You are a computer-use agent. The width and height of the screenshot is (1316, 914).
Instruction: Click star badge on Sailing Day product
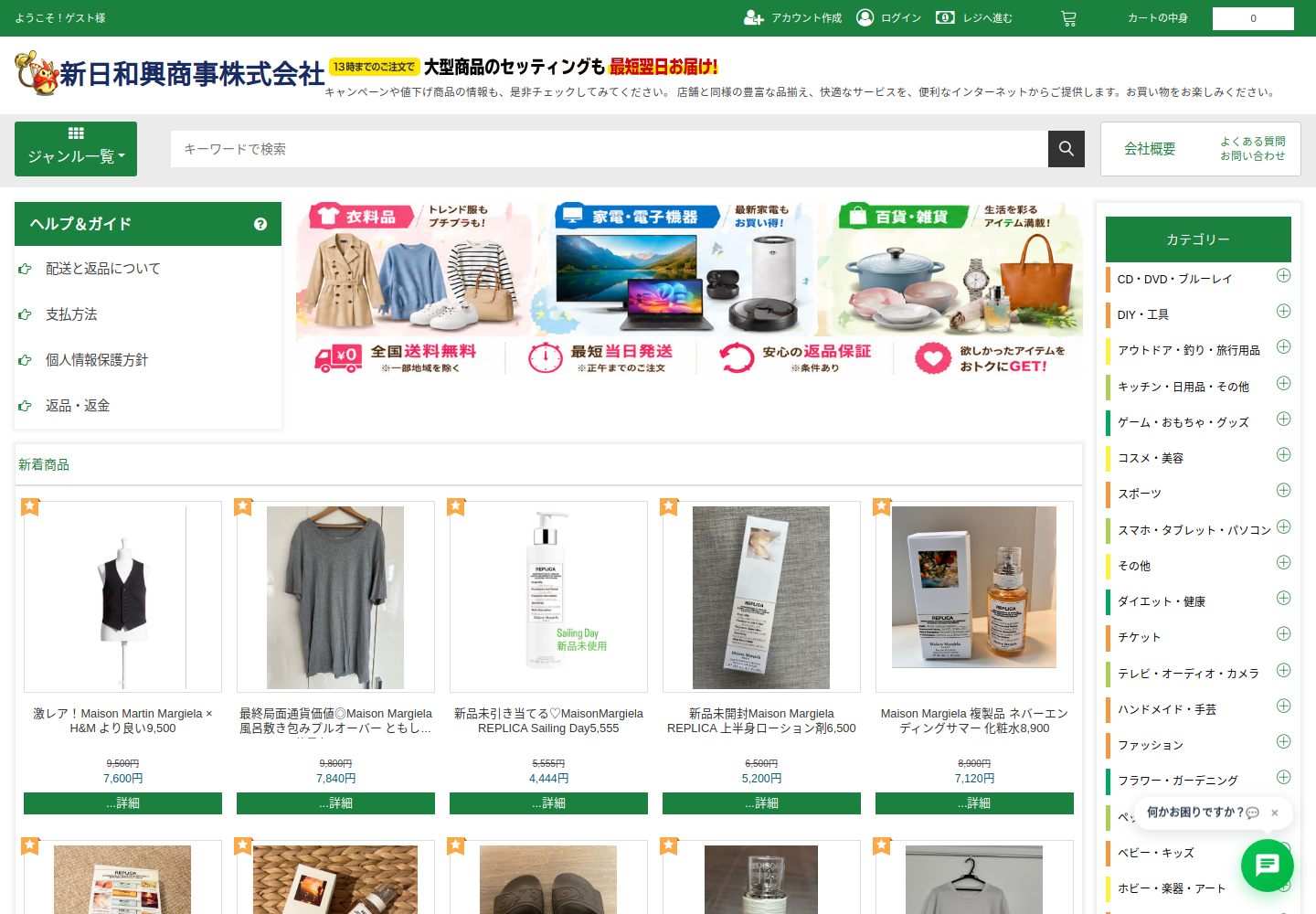click(456, 506)
